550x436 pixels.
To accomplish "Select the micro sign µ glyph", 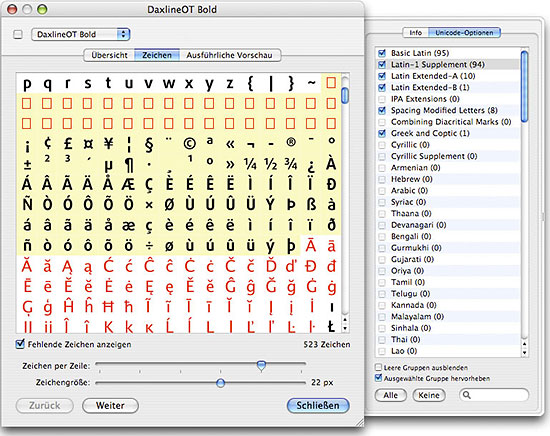I will point(108,166).
